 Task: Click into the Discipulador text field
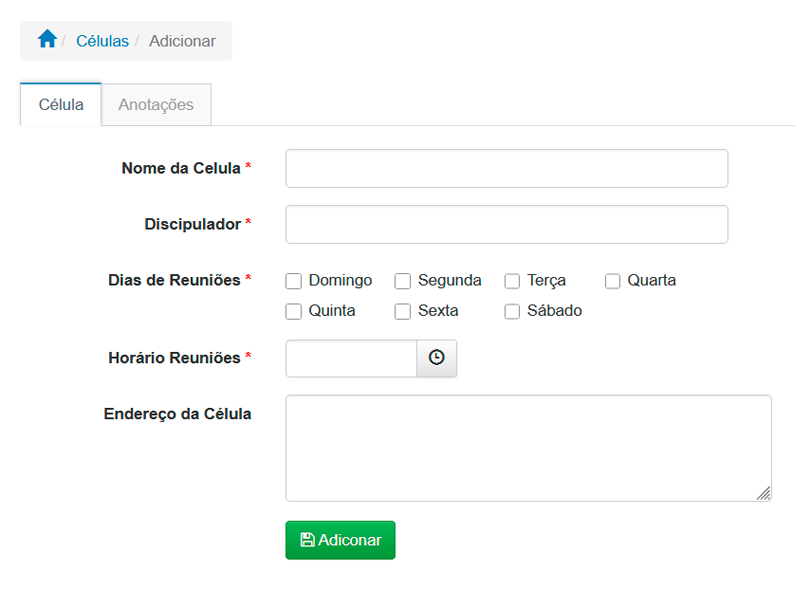point(506,224)
